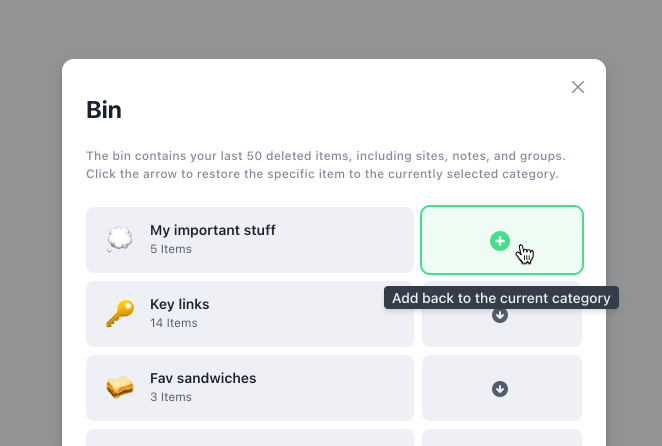The width and height of the screenshot is (662, 446).
Task: Select the My important stuff group title
Action: (213, 230)
